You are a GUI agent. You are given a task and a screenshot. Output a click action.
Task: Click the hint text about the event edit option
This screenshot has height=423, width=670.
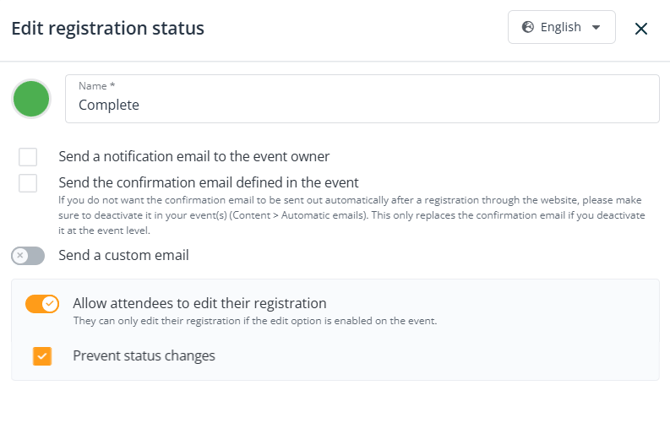click(255, 321)
